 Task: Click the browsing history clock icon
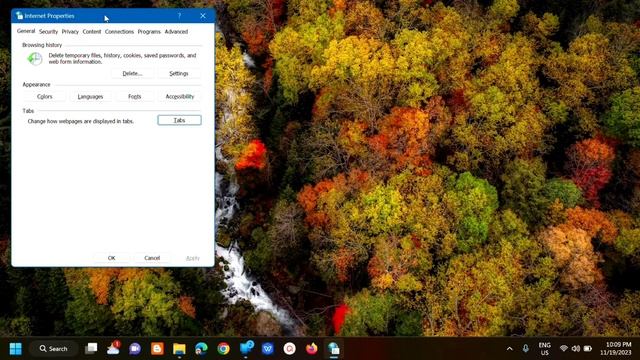coord(35,59)
